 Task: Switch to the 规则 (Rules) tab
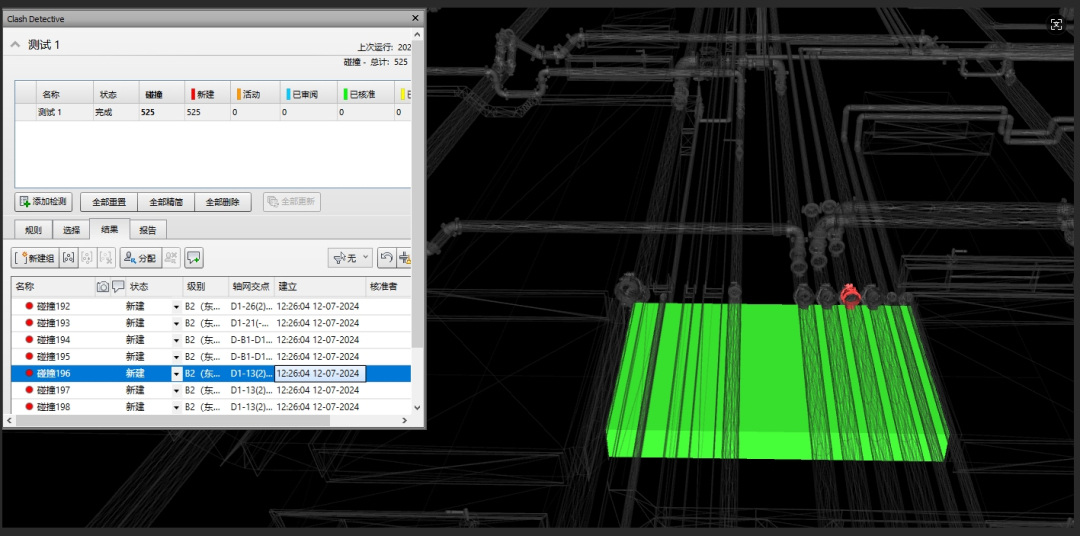tap(33, 230)
